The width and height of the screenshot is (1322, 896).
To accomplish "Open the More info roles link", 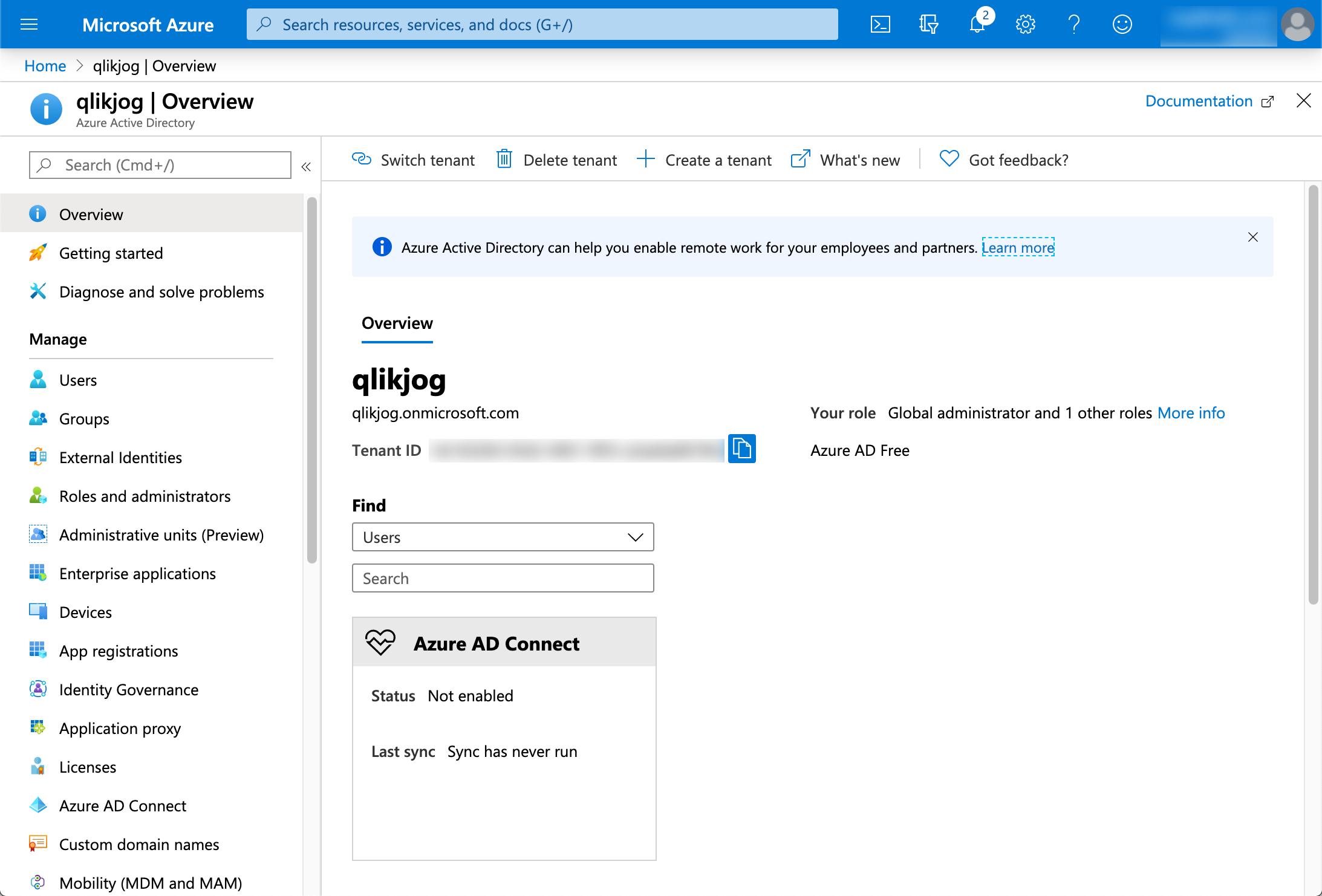I will (1191, 413).
